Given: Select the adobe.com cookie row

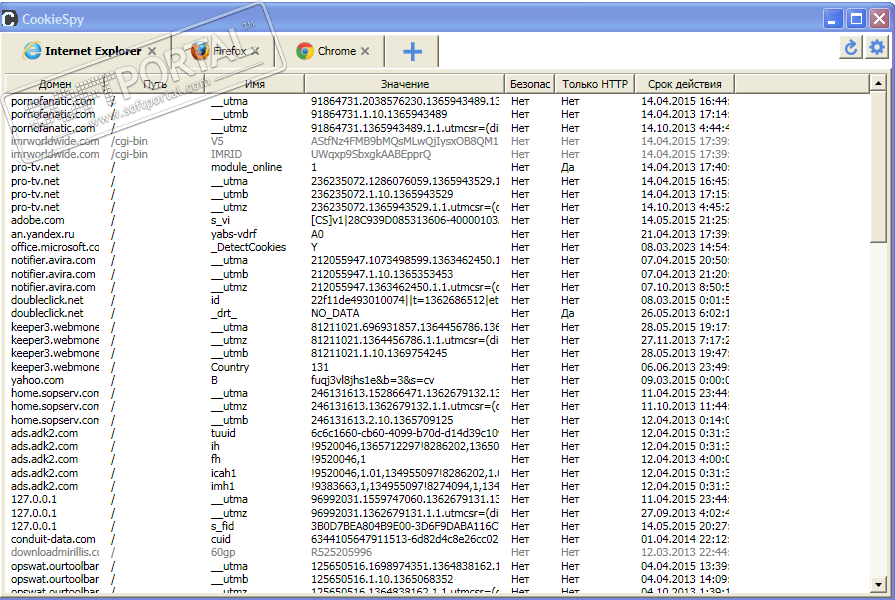Looking at the screenshot, I should pyautogui.click(x=369, y=220).
